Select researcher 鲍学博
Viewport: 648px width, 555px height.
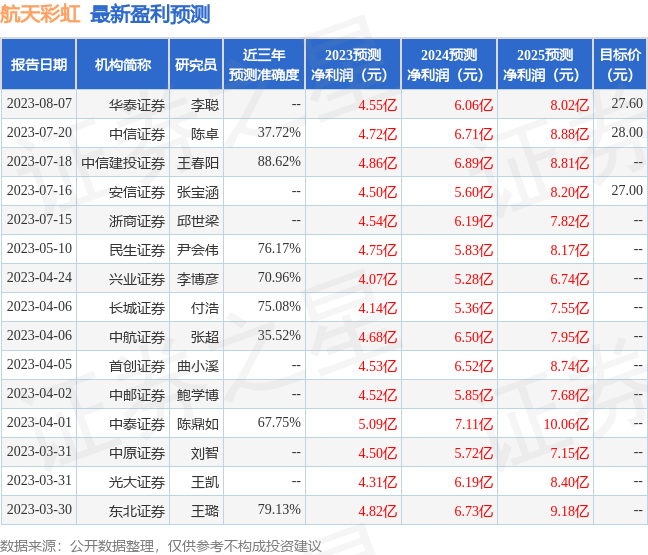coord(198,395)
